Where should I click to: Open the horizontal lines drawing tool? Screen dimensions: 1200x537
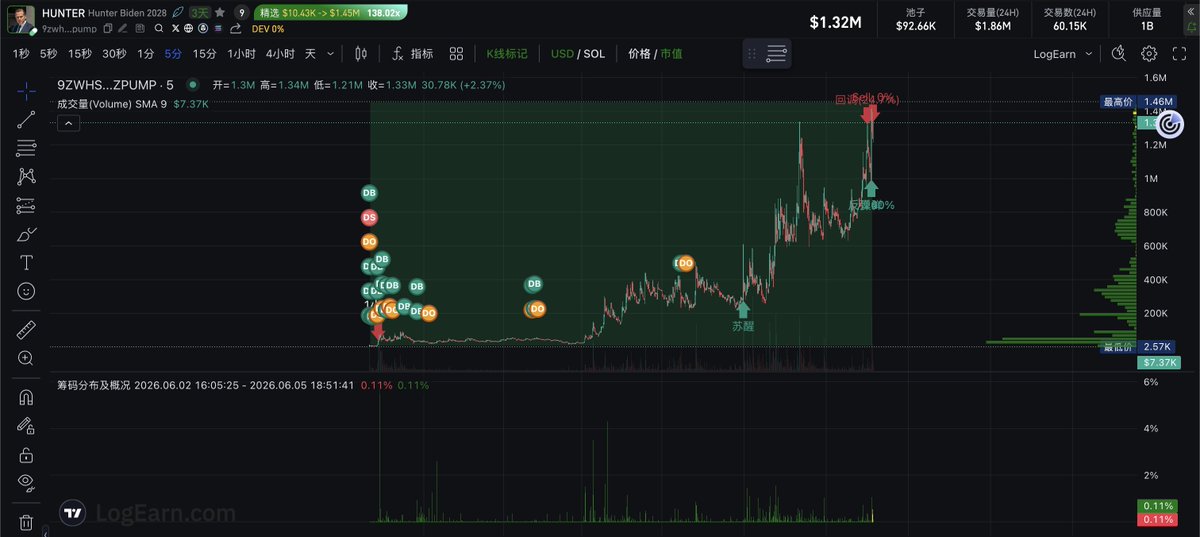tap(26, 148)
